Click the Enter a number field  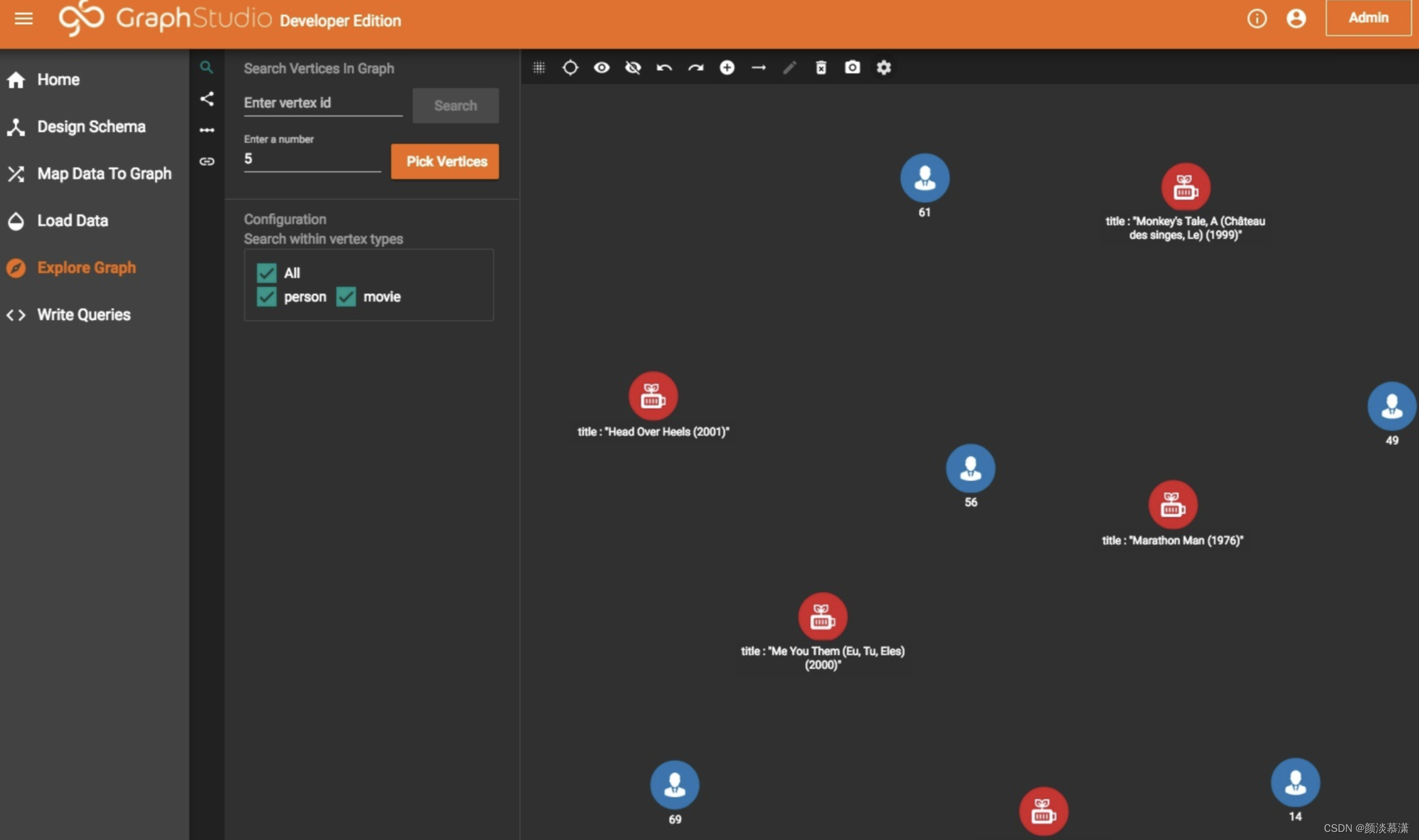pyautogui.click(x=312, y=159)
